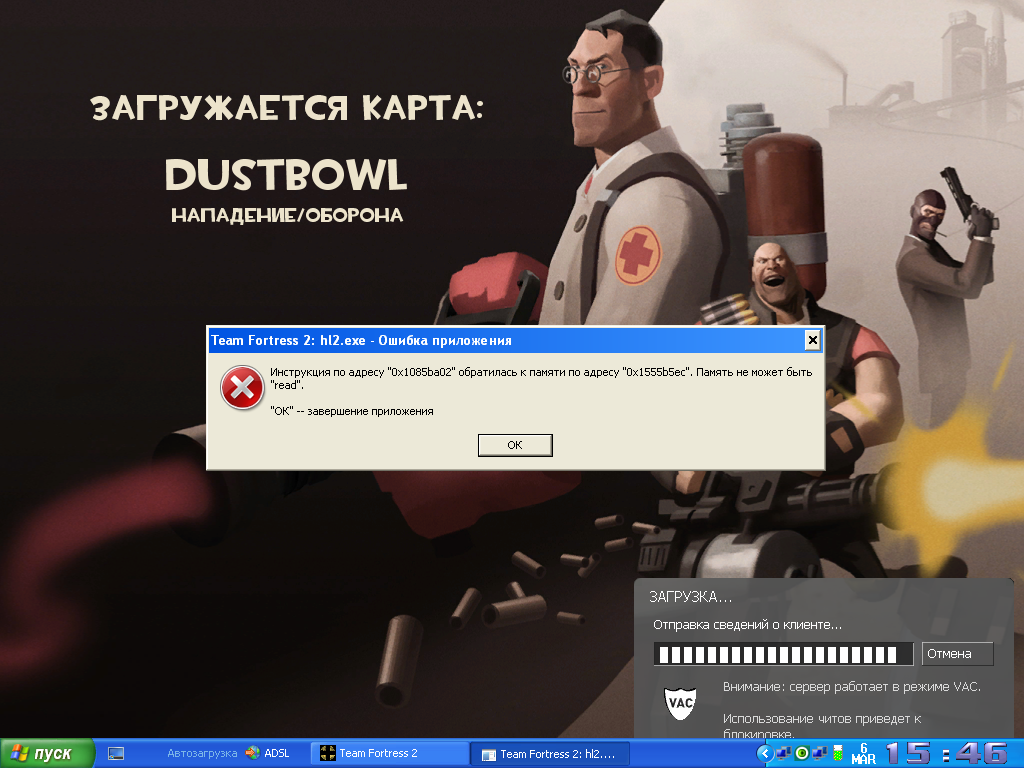
Task: Click first network connection tray icon
Action: (x=783, y=753)
